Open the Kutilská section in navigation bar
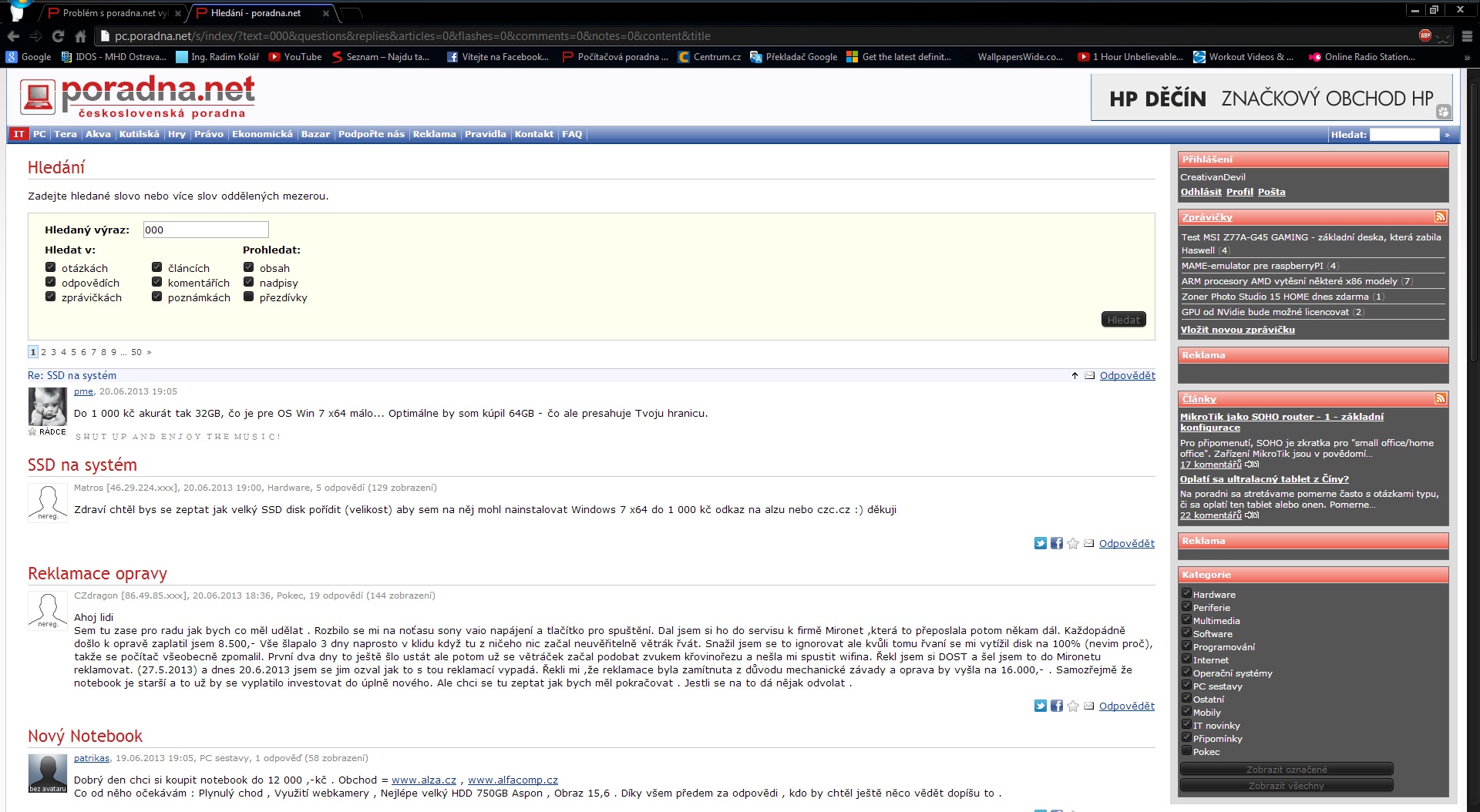 140,134
